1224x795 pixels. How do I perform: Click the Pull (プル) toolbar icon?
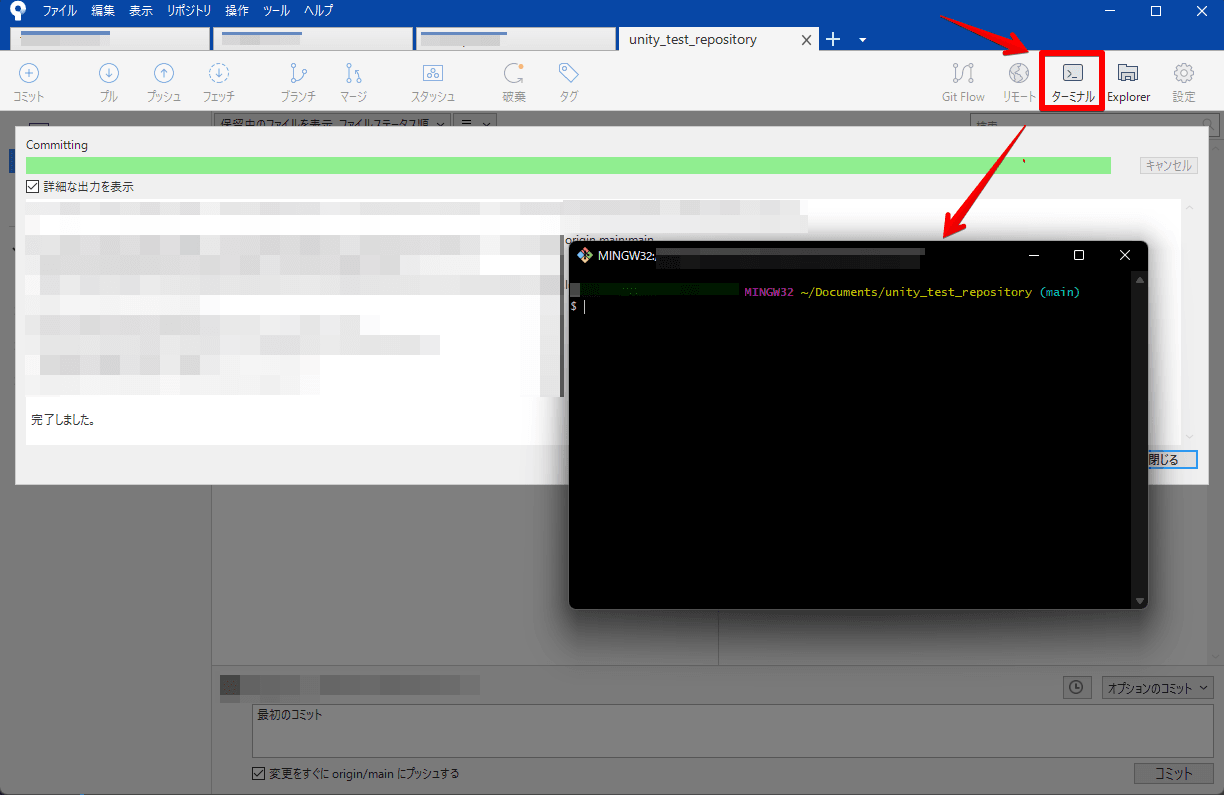click(x=109, y=81)
